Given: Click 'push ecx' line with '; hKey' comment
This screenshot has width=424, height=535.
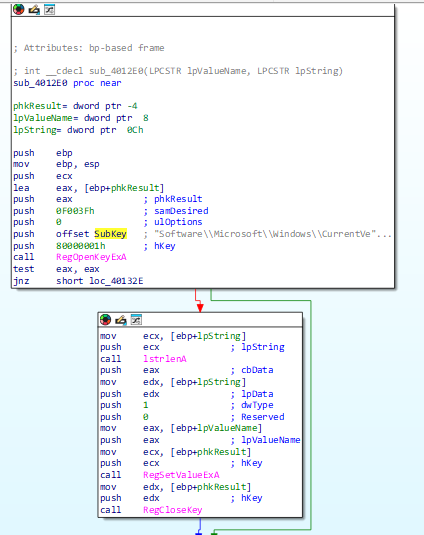Looking at the screenshot, I should point(181,463).
